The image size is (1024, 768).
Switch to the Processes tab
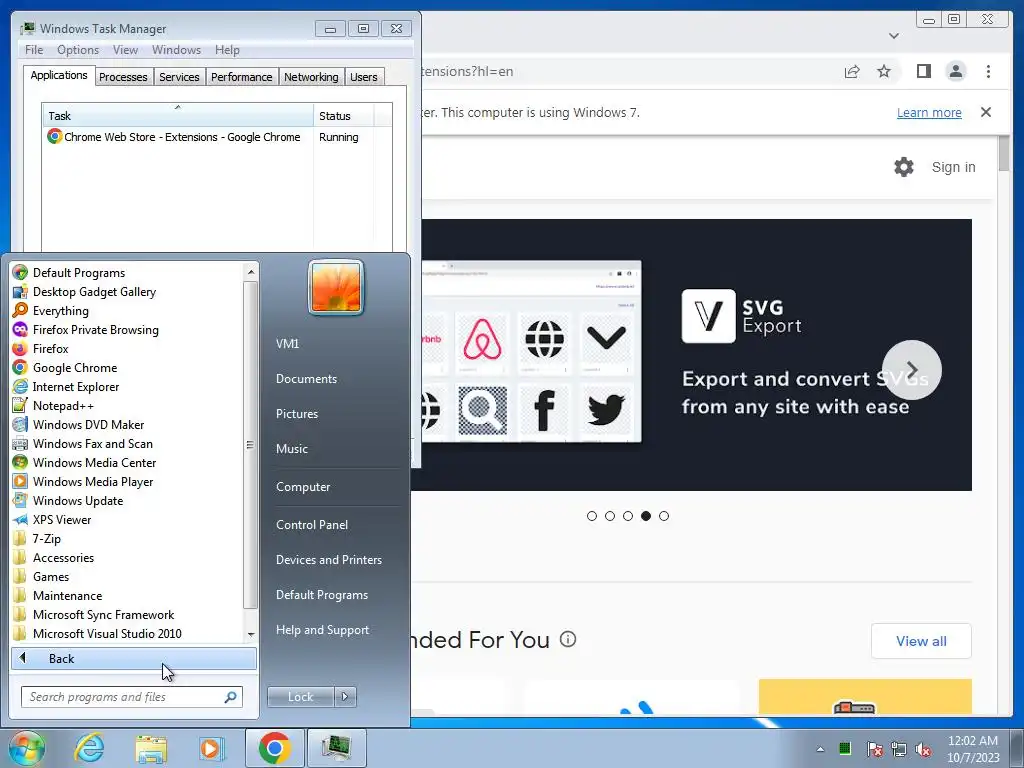(123, 76)
